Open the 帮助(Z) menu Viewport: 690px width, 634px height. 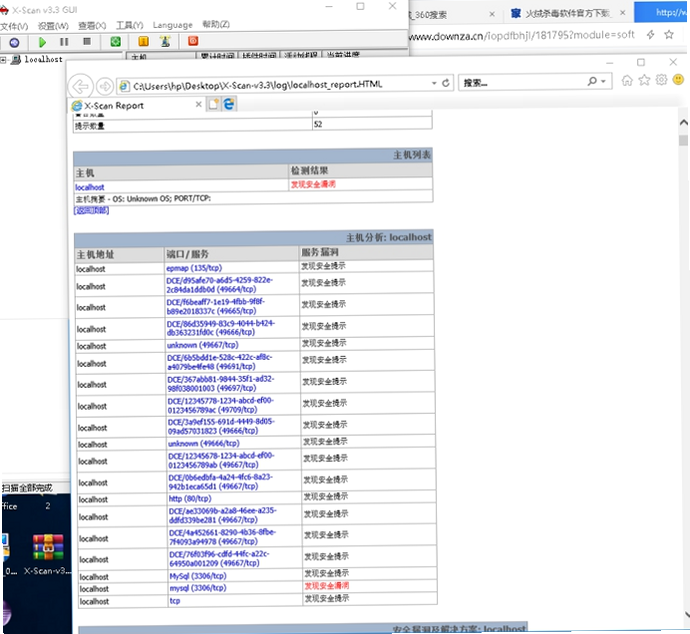216,24
